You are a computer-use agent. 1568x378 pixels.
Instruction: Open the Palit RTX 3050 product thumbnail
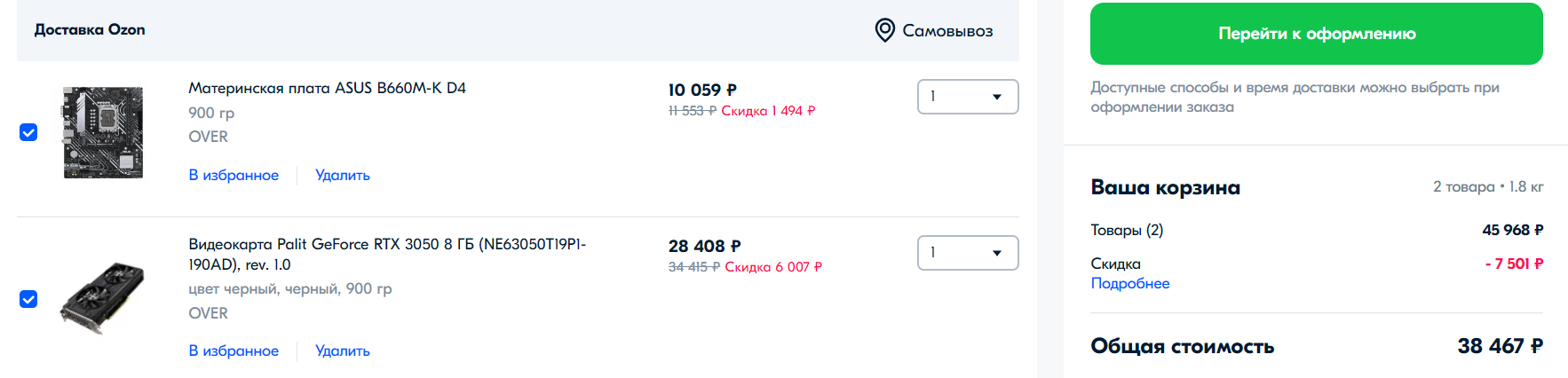coord(102,298)
